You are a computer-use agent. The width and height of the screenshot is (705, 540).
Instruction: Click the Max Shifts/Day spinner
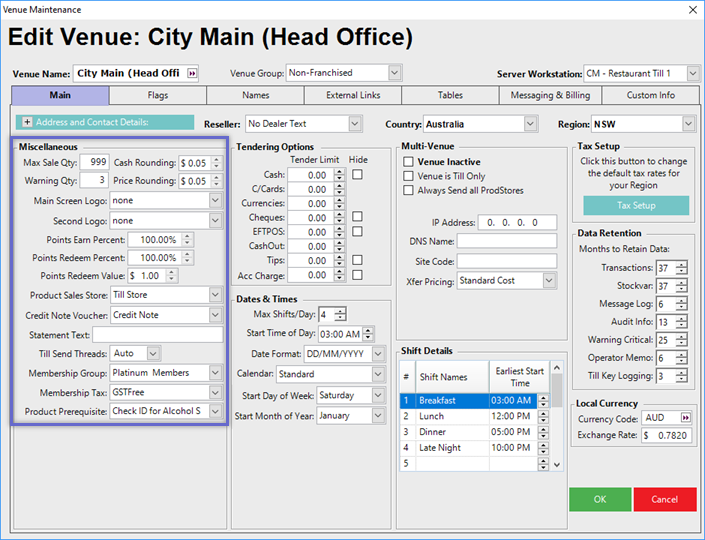(x=340, y=314)
